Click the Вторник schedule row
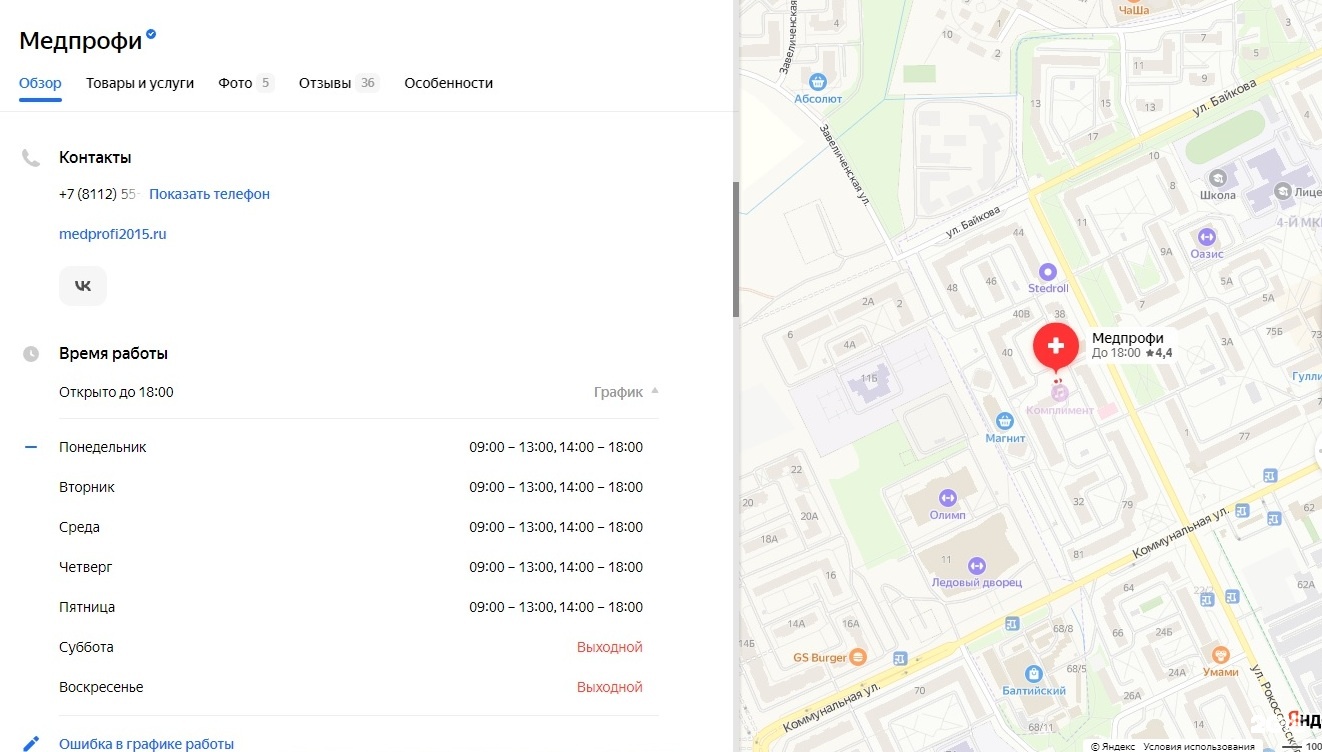Viewport: 1322px width, 752px height. point(351,487)
